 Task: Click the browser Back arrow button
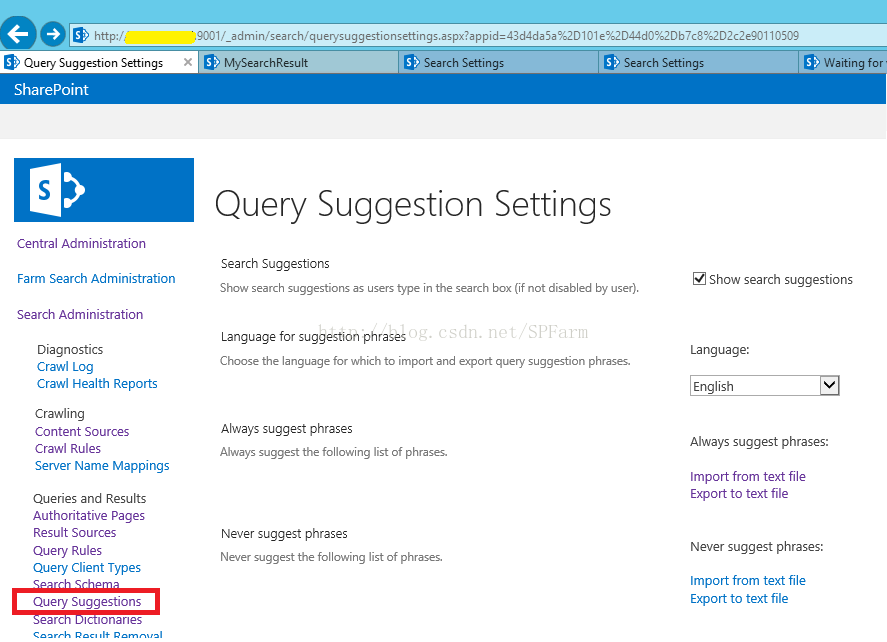coord(18,35)
